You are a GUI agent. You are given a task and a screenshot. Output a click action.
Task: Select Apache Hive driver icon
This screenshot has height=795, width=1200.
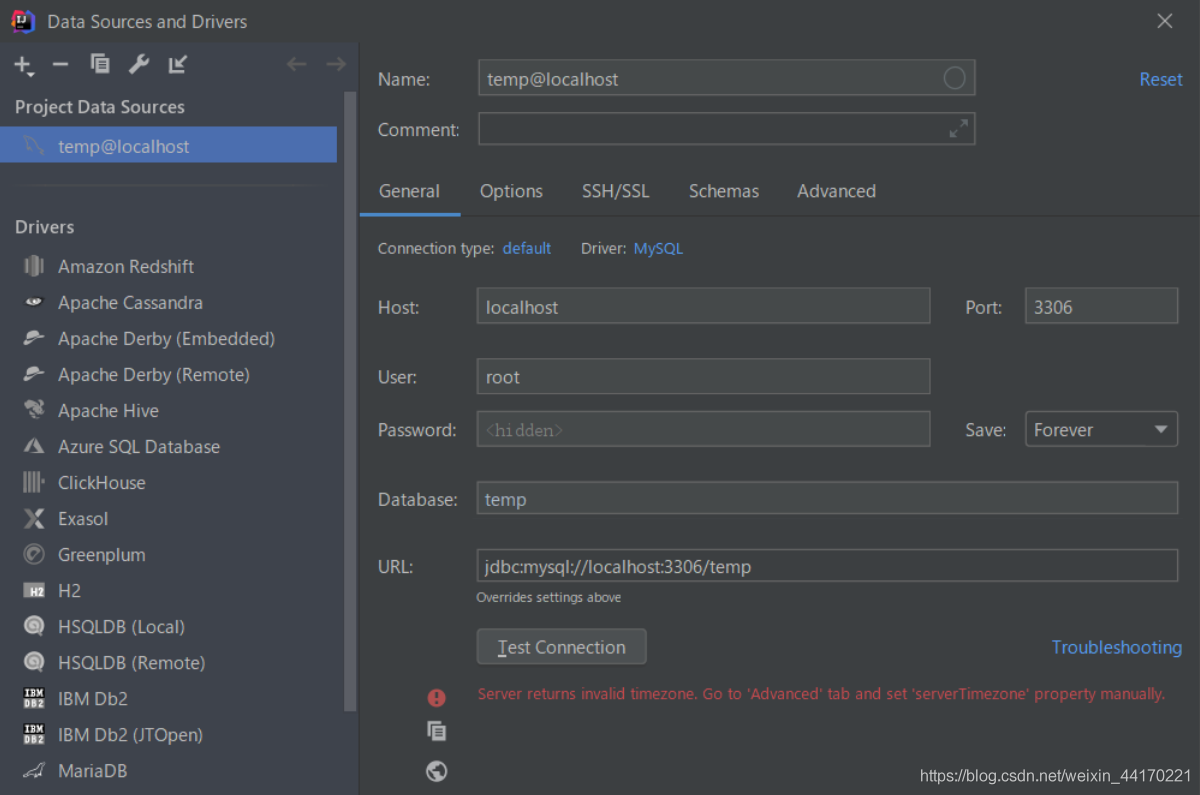[x=34, y=410]
